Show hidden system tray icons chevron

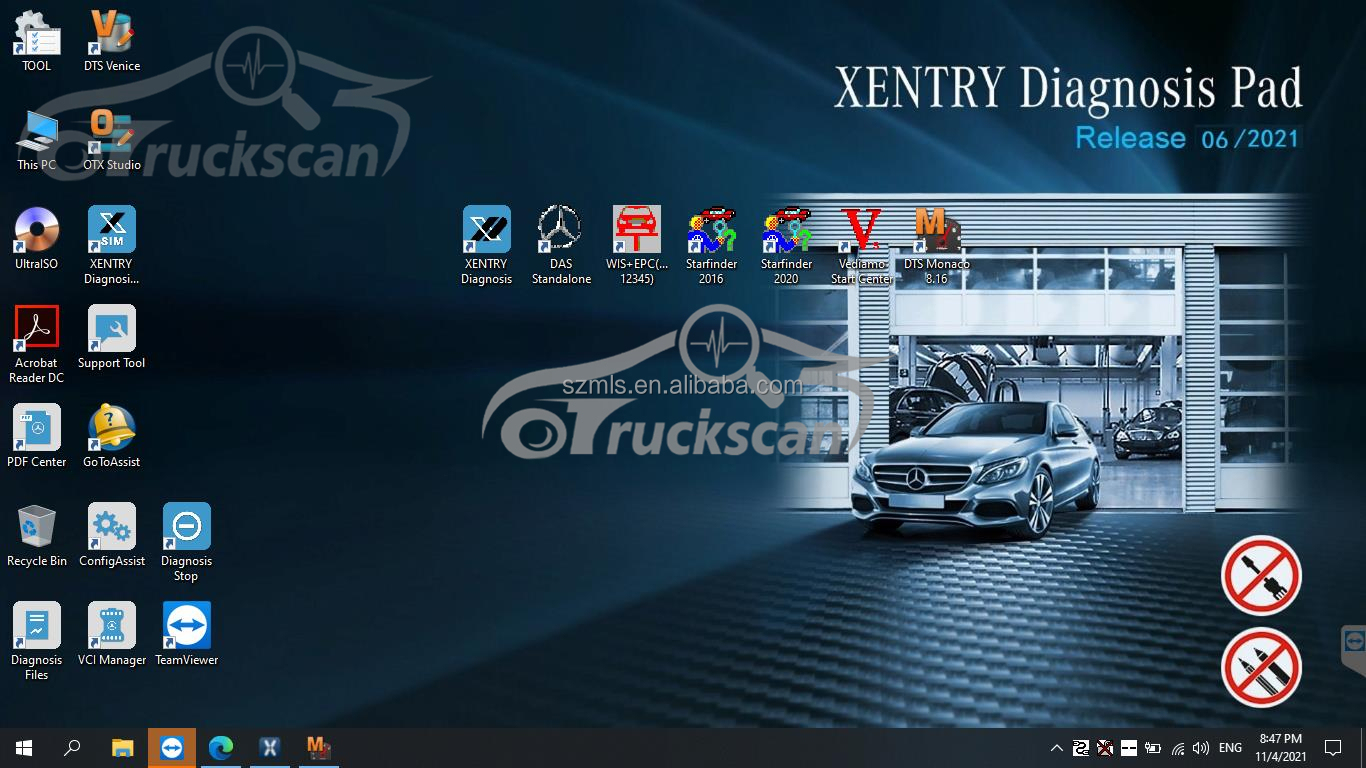(1056, 748)
